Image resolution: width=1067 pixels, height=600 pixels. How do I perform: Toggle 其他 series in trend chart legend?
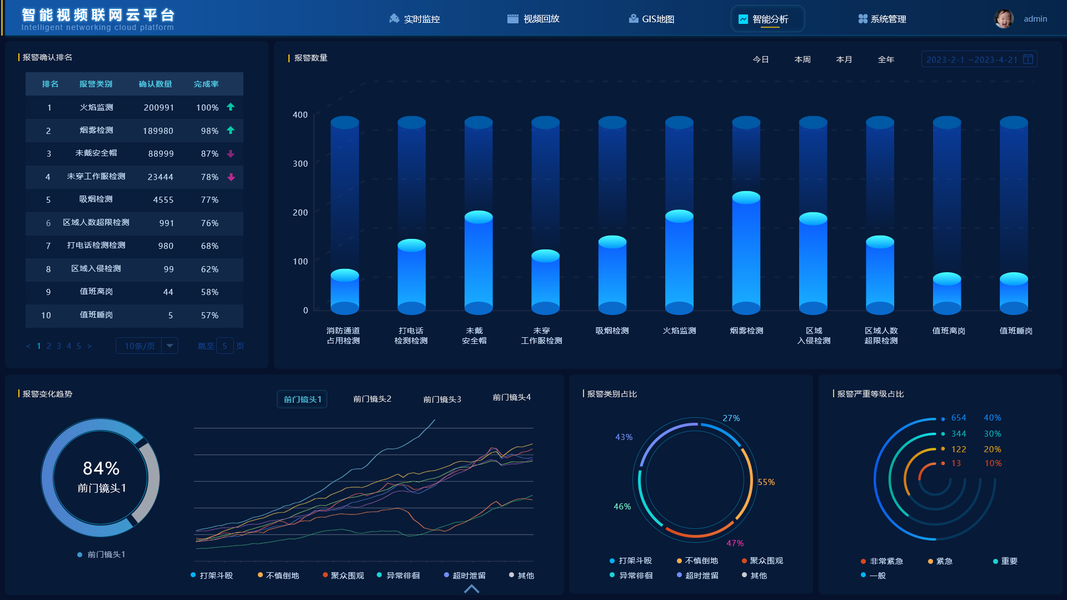click(521, 576)
